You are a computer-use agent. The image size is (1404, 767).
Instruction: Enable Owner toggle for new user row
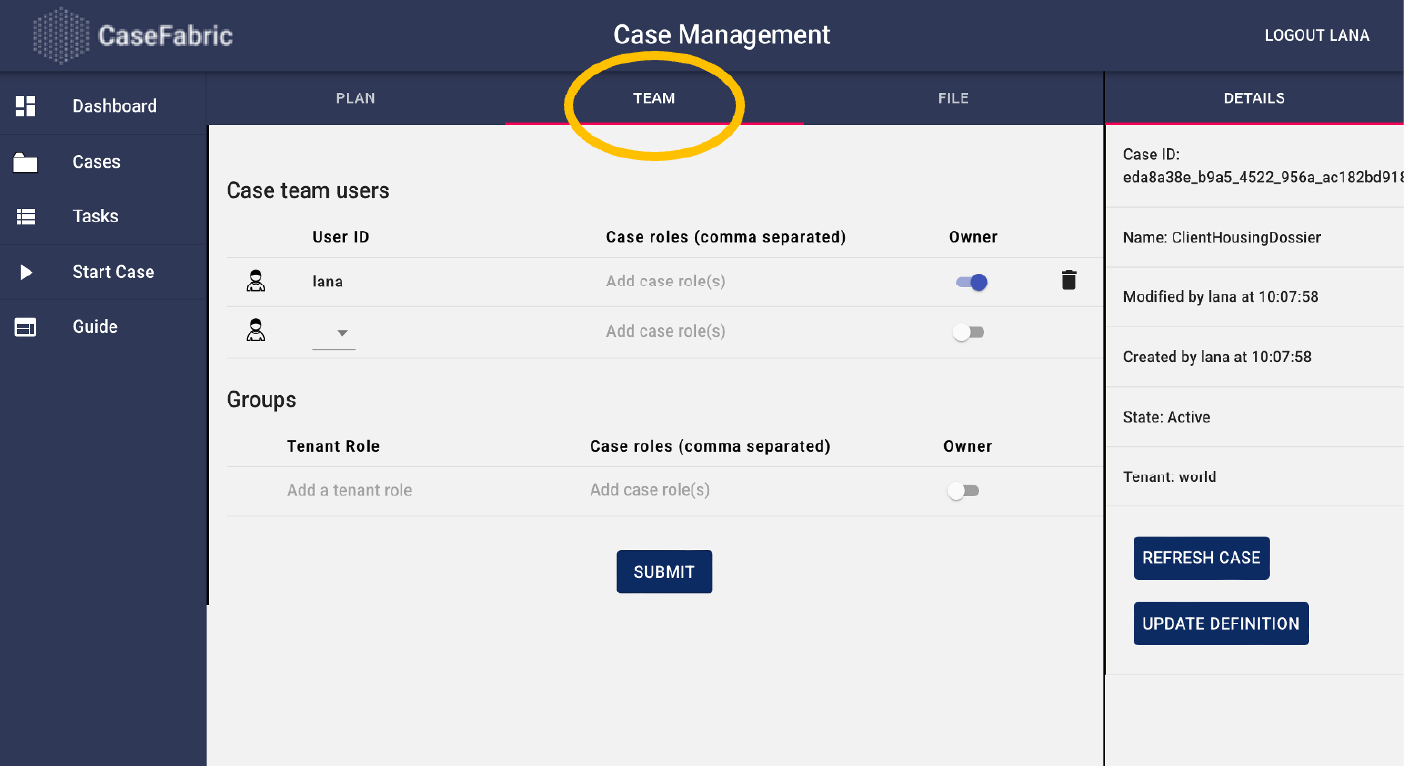968,332
